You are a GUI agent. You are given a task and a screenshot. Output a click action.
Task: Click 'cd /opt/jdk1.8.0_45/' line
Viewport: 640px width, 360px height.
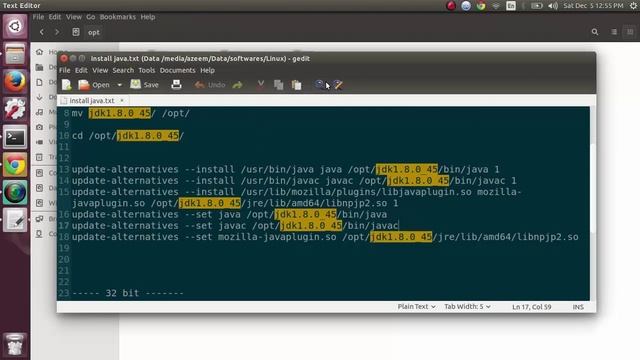[x=128, y=136]
